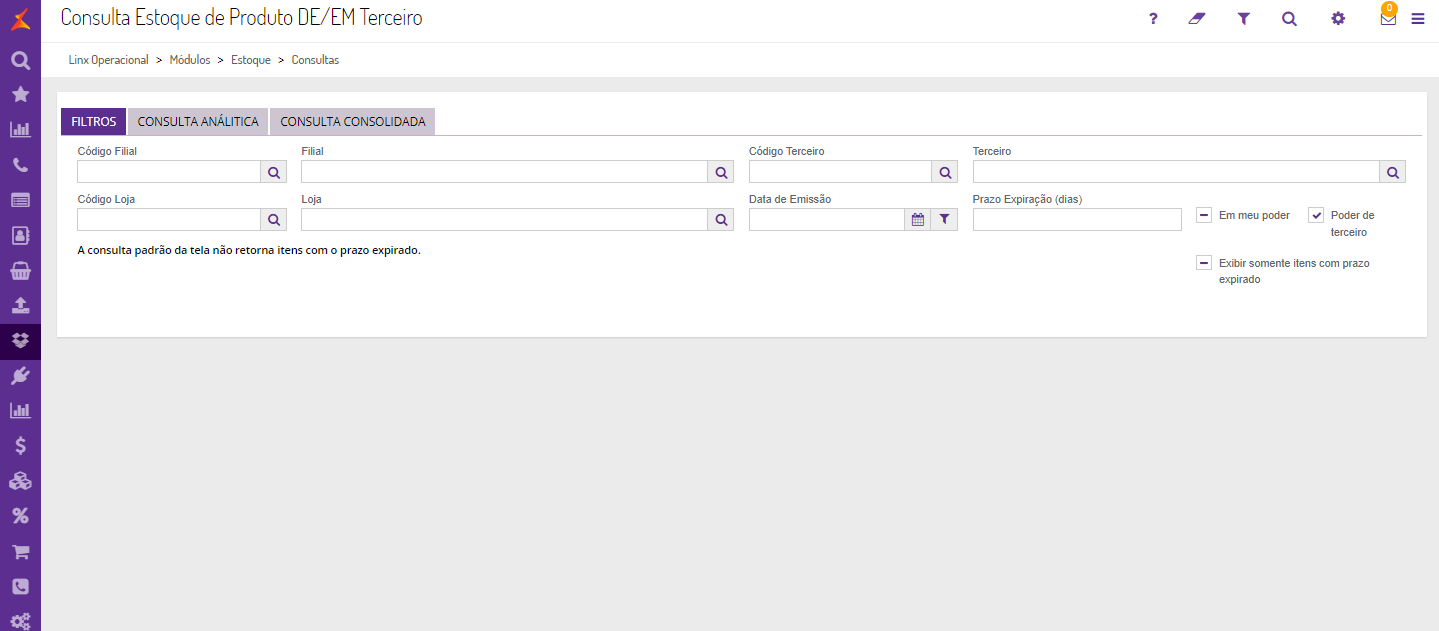Click the Estoque breadcrumb link
Viewport: 1439px width, 631px height.
pyautogui.click(x=251, y=60)
